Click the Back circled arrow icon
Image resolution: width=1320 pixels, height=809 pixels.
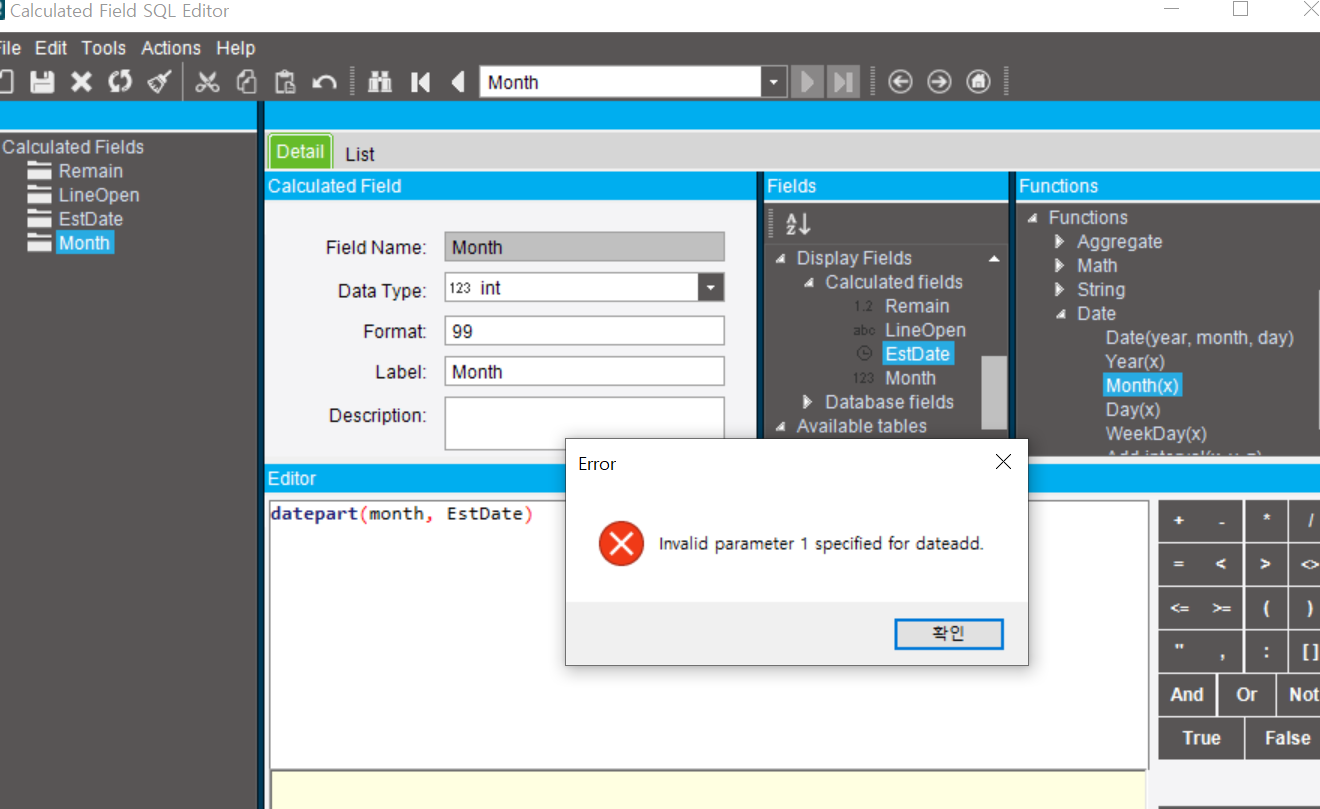[x=900, y=82]
